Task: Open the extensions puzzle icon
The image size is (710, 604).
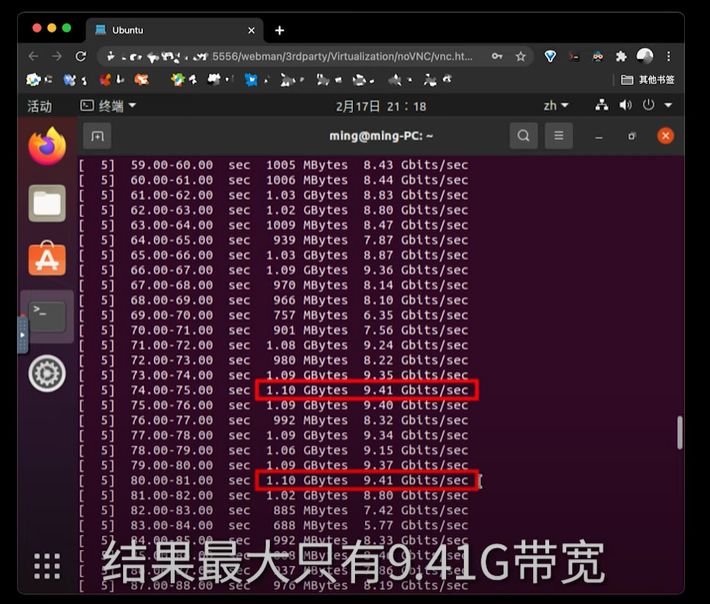Action: point(621,57)
